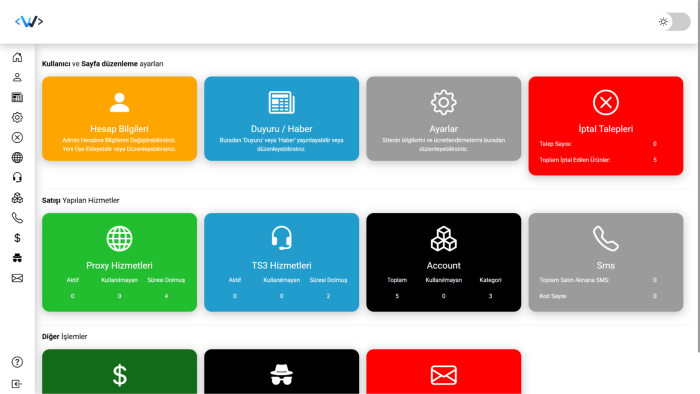Click the 'Satışı Yapılan Hizmetler' heading
The width and height of the screenshot is (700, 394).
[81, 200]
